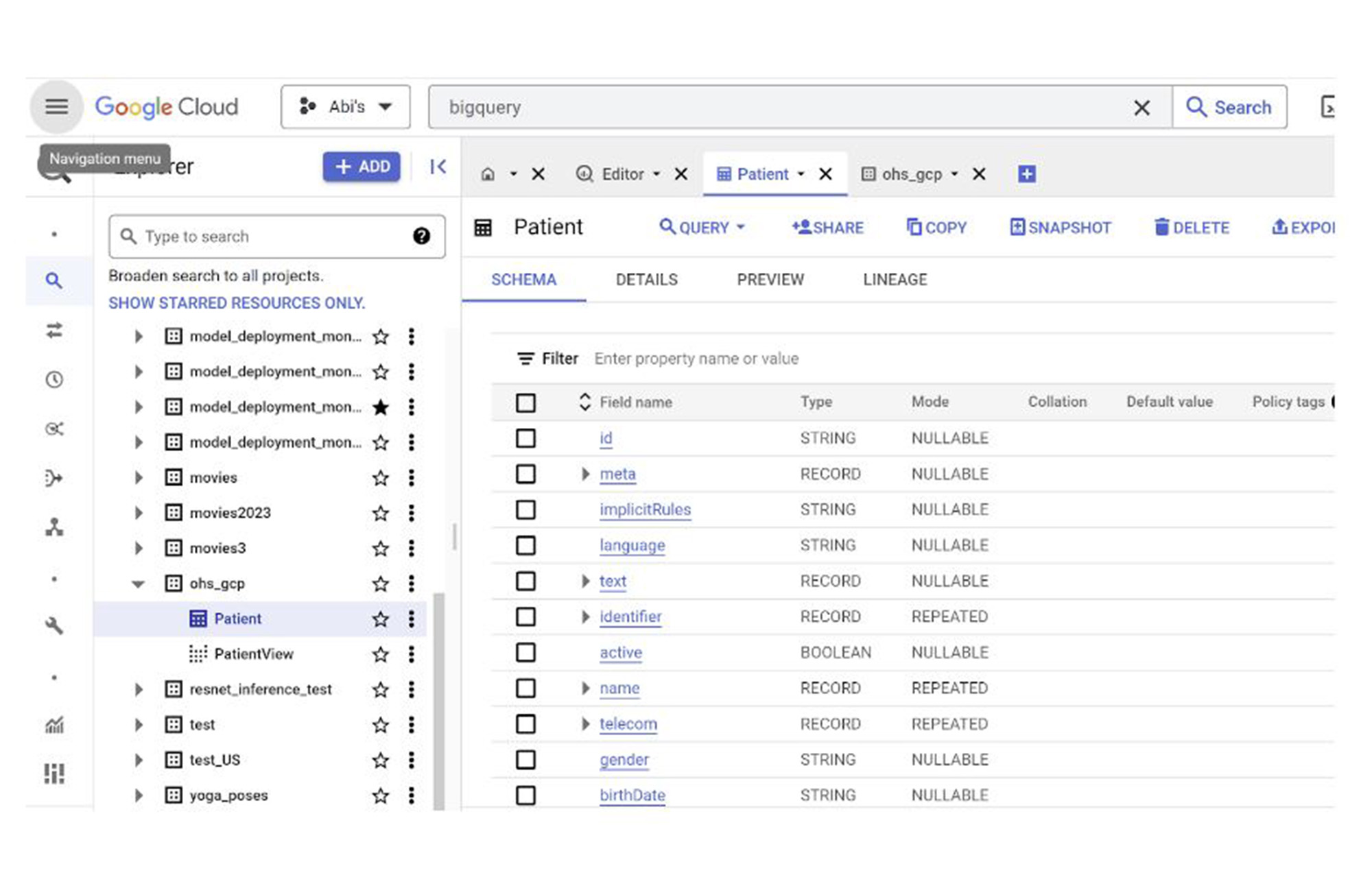The image size is (1372, 888).
Task: Expand the movies3 dataset
Action: (x=139, y=548)
